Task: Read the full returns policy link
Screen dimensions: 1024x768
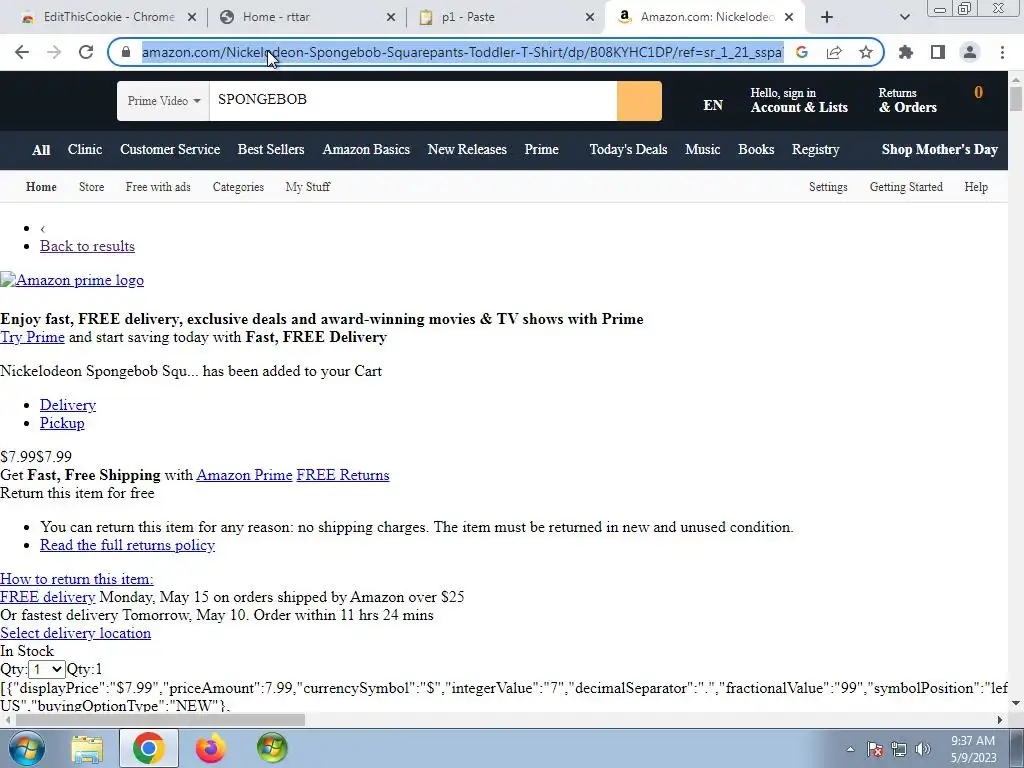Action: pyautogui.click(x=127, y=545)
